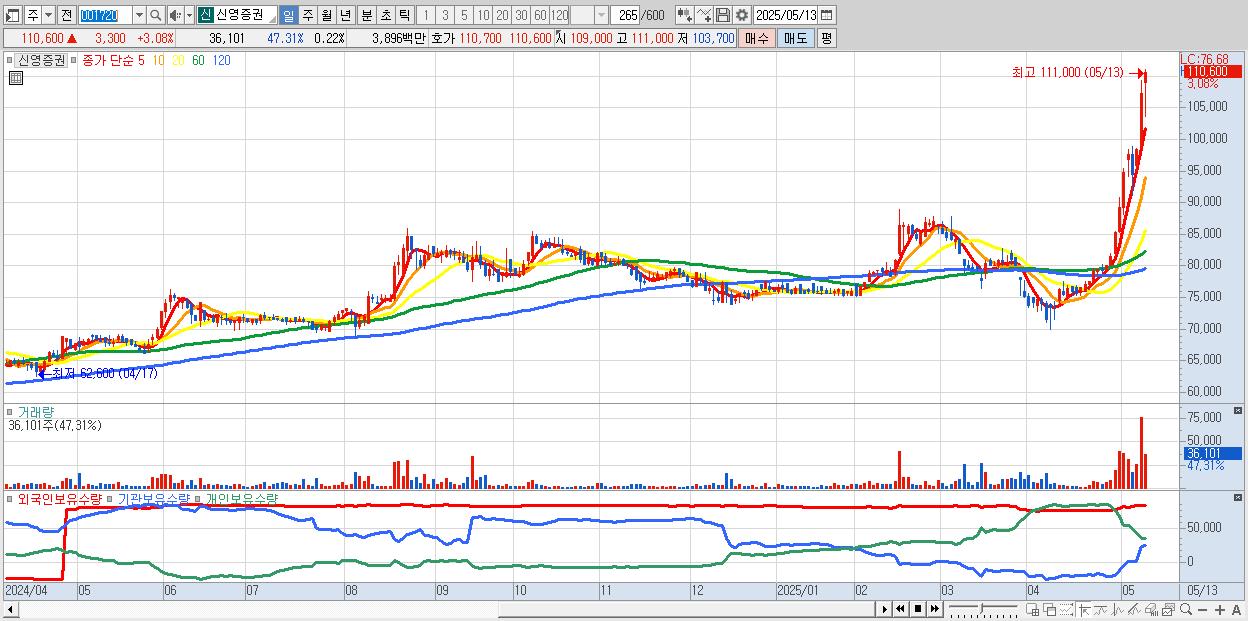Select the weekly (주) period toggle
The width and height of the screenshot is (1248, 621).
click(307, 15)
